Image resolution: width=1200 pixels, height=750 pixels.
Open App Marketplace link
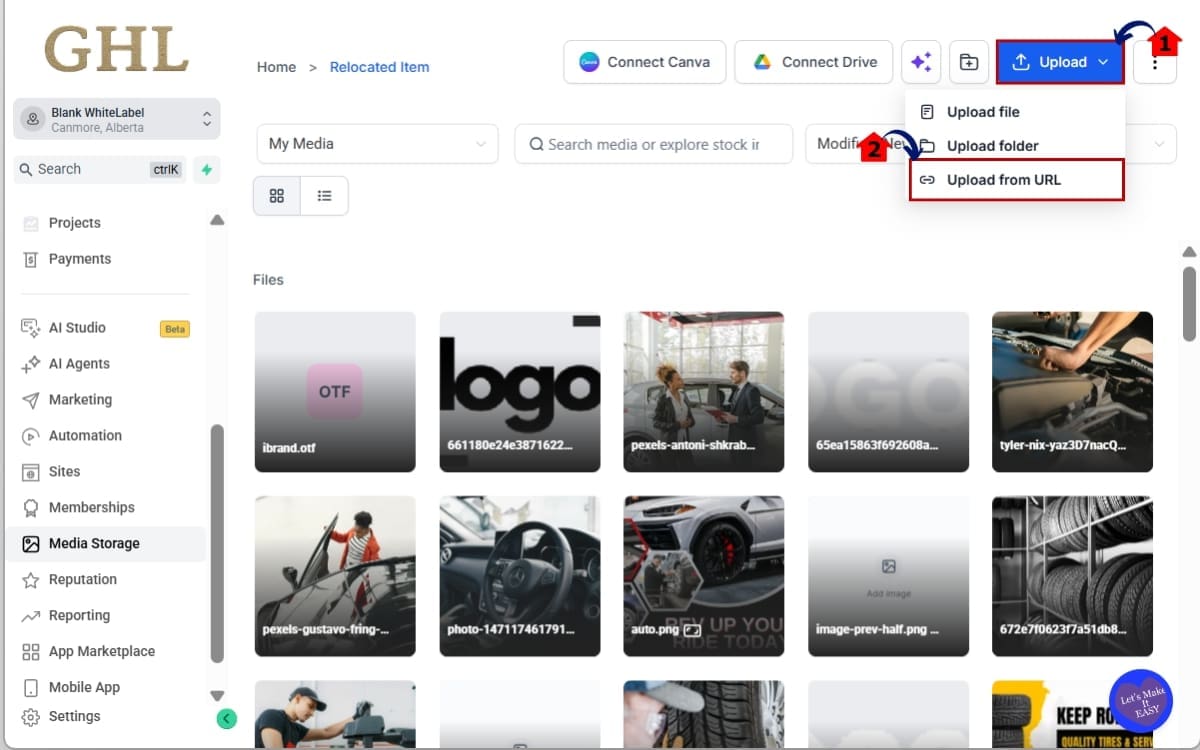[102, 652]
